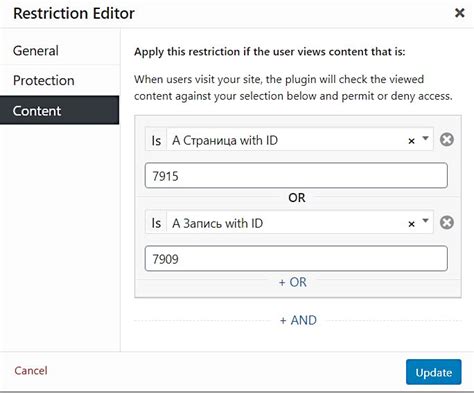
Task: Expand Запись rule using the dropdown arrow
Action: pos(425,221)
